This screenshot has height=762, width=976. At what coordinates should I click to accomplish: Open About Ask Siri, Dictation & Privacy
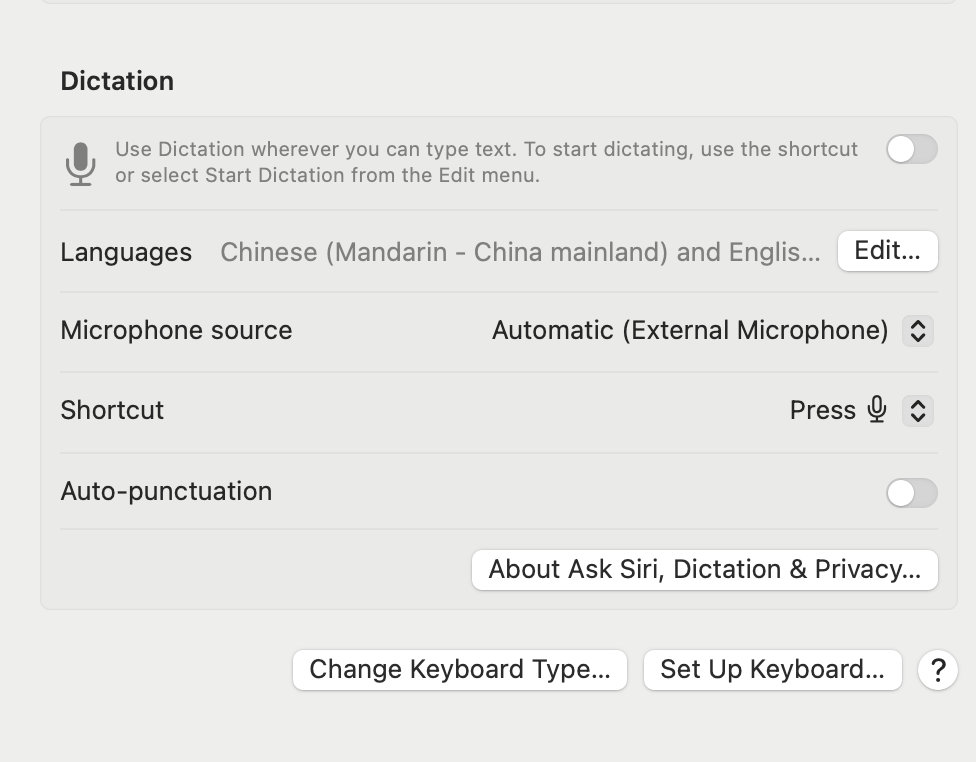coord(704,570)
